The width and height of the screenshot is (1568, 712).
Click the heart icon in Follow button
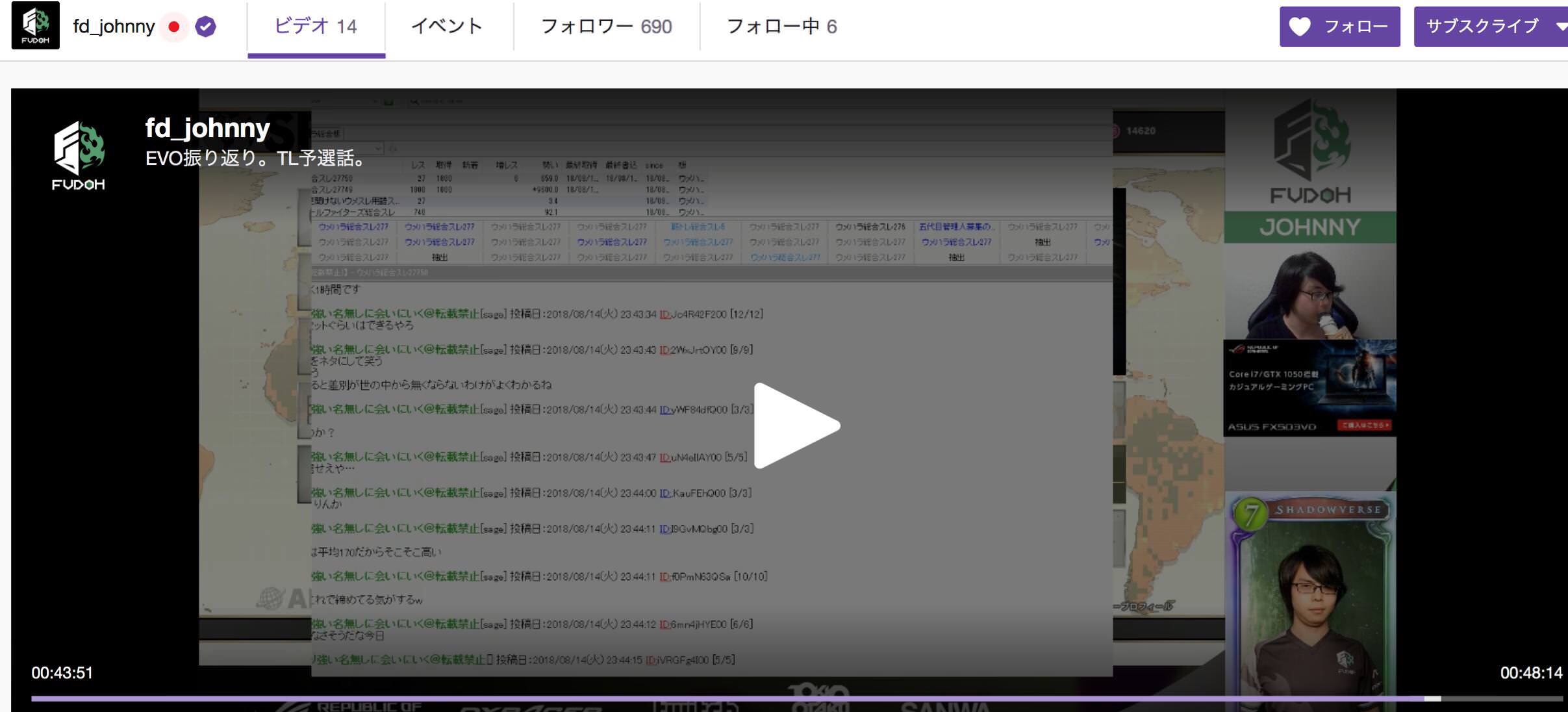(x=1300, y=27)
